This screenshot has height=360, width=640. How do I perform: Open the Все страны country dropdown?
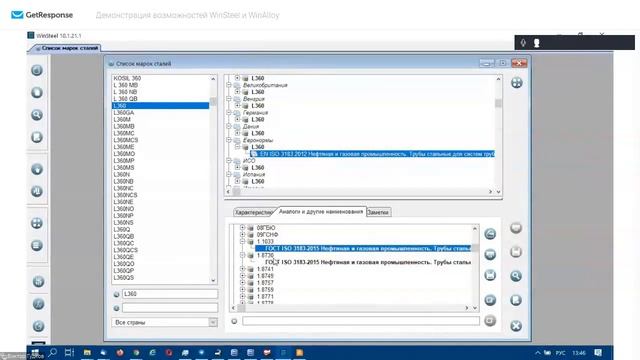(213, 322)
